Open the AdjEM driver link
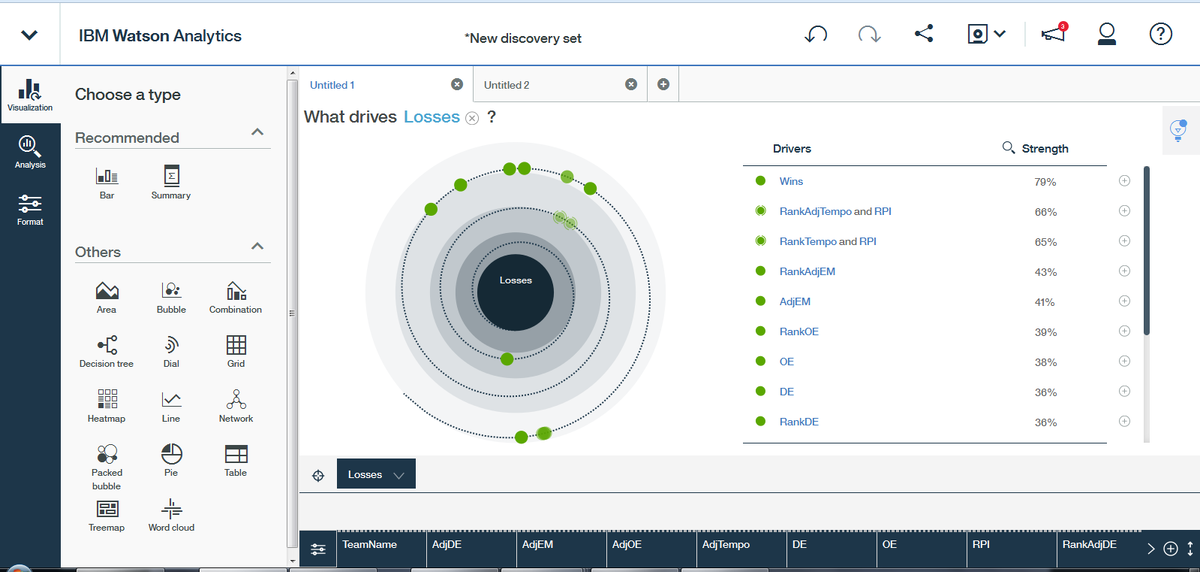 coord(793,301)
